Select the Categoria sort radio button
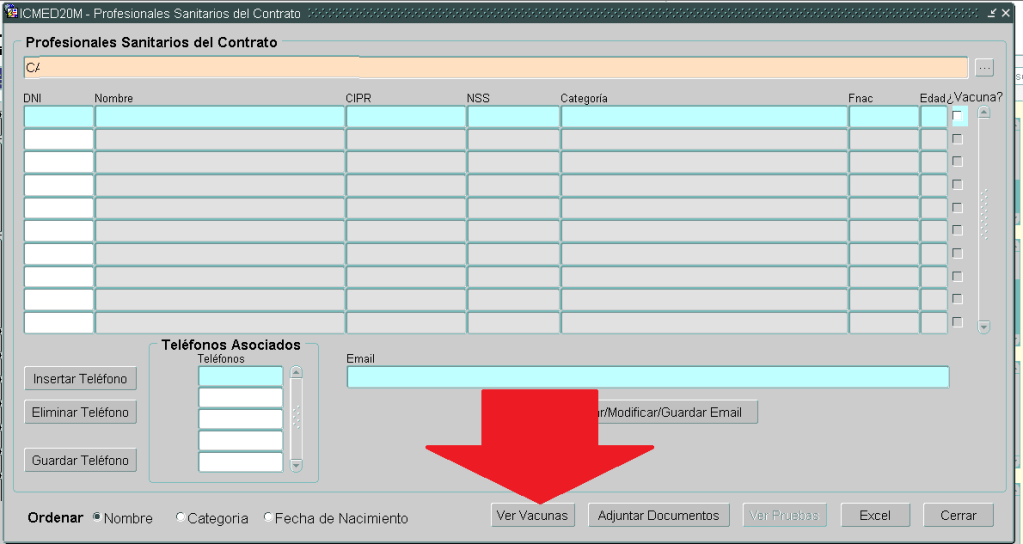Screen dimensions: 1023x544 point(180,517)
